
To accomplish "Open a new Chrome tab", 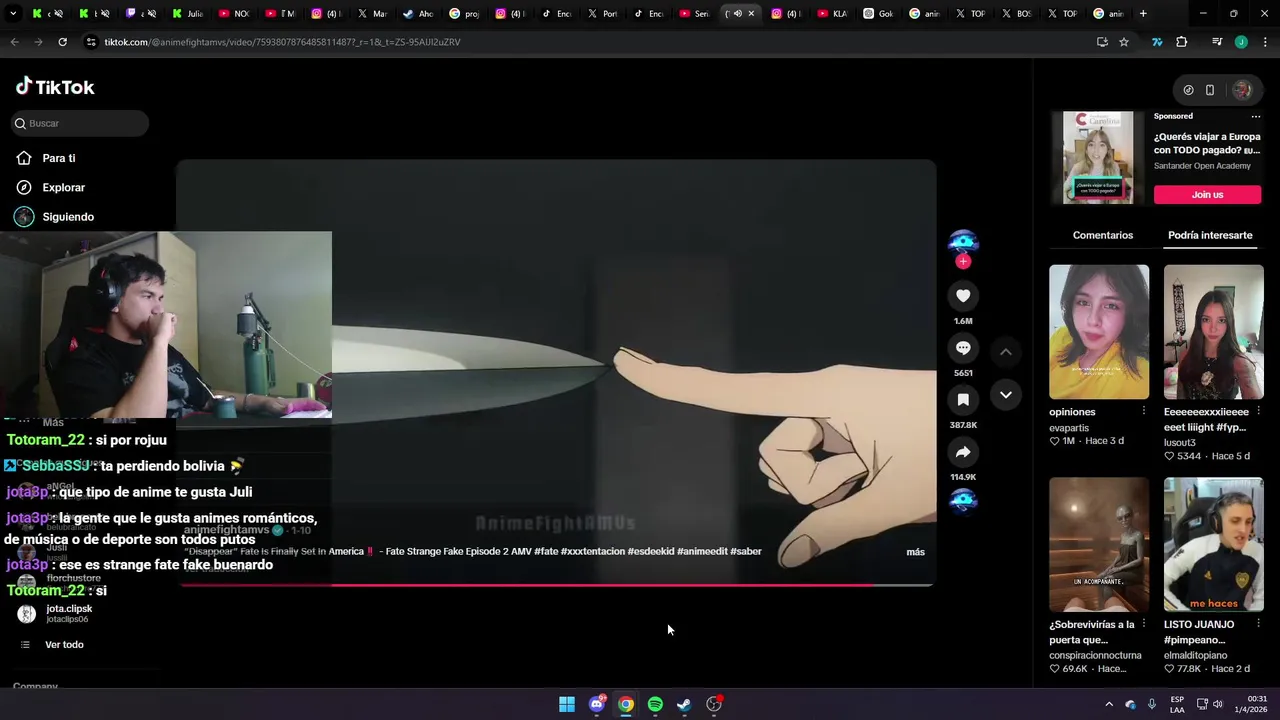I will click(x=1143, y=13).
